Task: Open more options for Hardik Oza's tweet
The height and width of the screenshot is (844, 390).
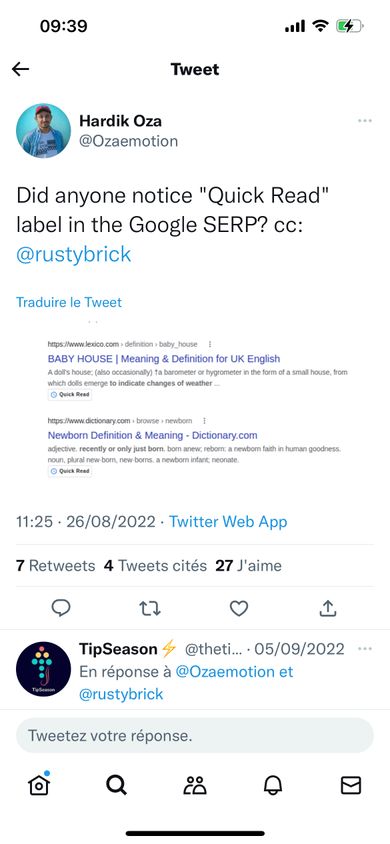Action: coord(365,121)
